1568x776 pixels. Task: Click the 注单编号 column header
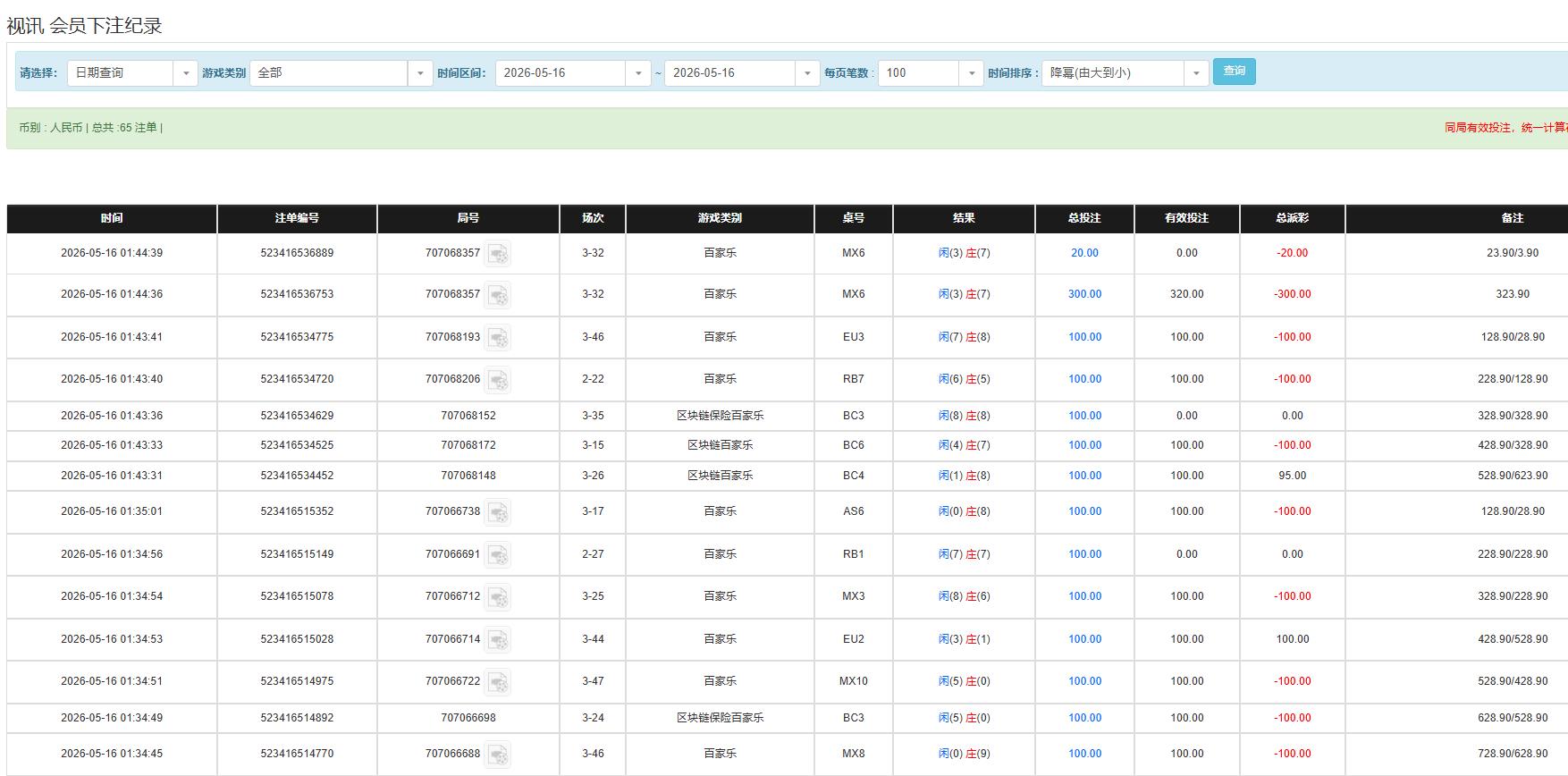297,218
